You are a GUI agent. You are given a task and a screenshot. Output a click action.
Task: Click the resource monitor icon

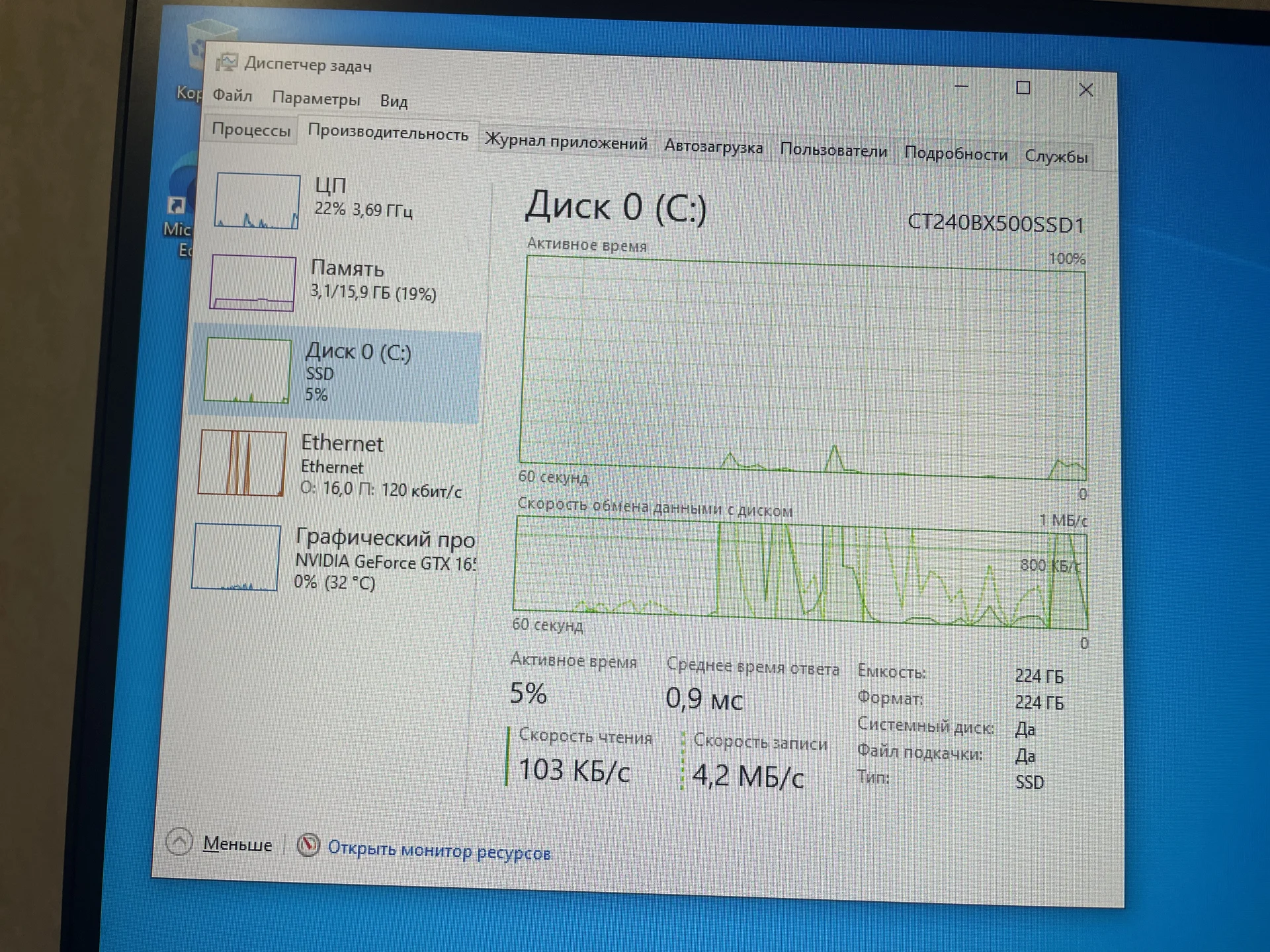[308, 844]
